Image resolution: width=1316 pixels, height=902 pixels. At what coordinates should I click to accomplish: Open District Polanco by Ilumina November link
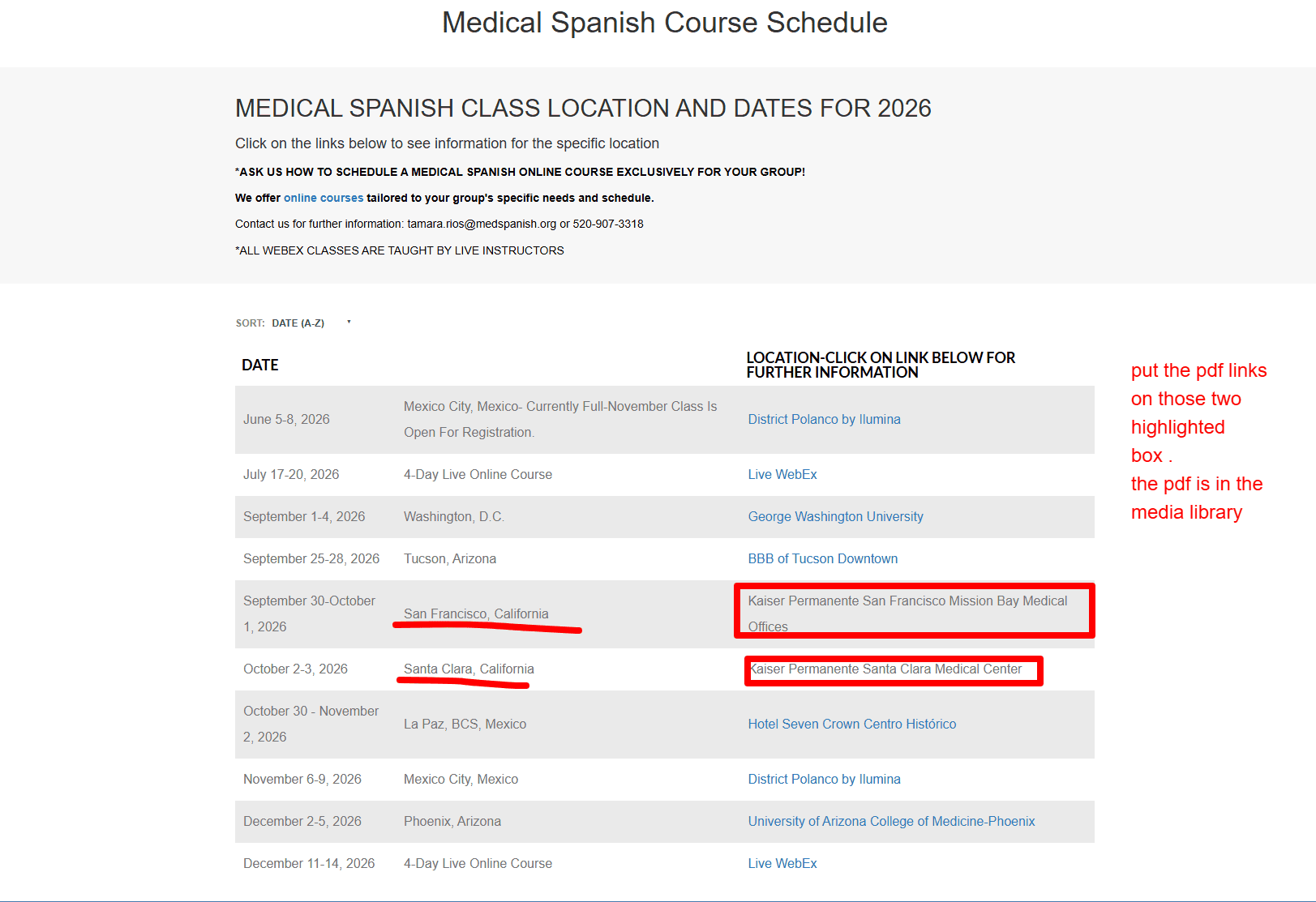[x=824, y=779]
